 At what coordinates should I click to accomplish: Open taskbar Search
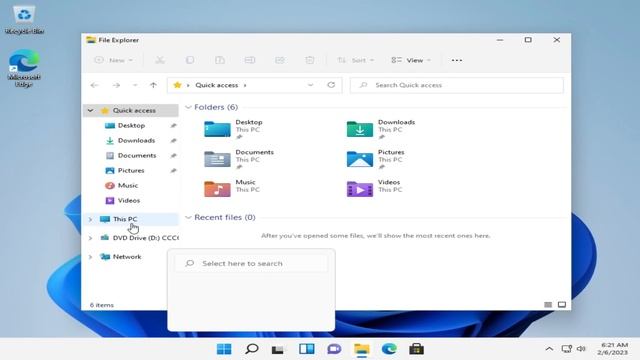pos(252,349)
